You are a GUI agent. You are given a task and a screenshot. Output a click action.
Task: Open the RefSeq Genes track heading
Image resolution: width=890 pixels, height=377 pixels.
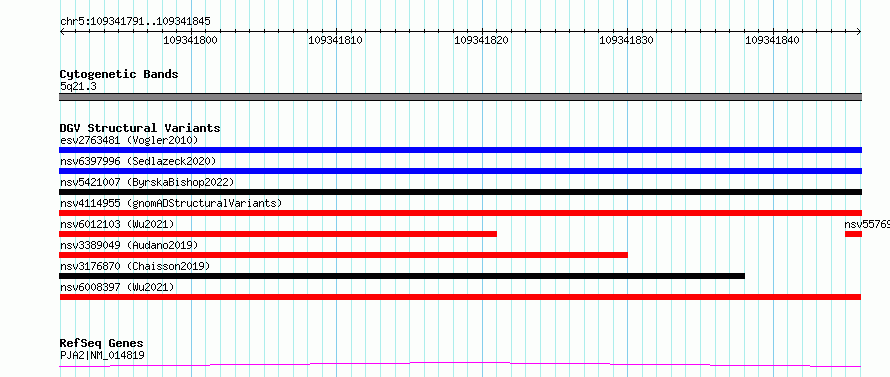(x=101, y=344)
